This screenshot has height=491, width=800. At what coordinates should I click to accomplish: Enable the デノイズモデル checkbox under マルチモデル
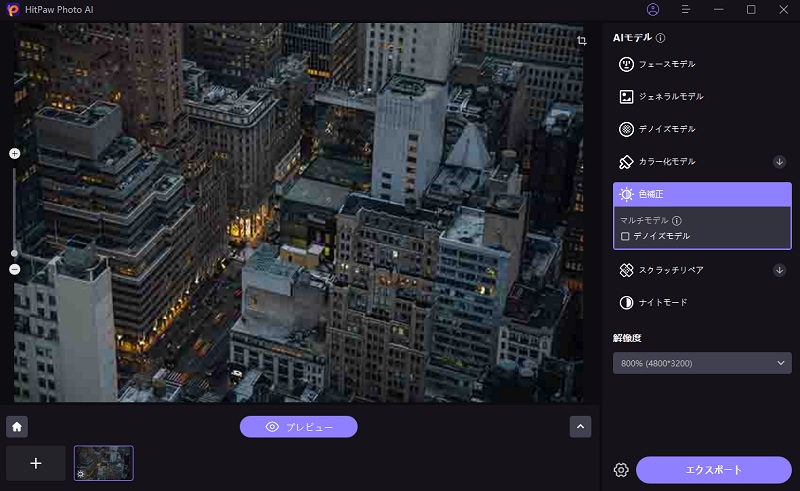pos(625,237)
